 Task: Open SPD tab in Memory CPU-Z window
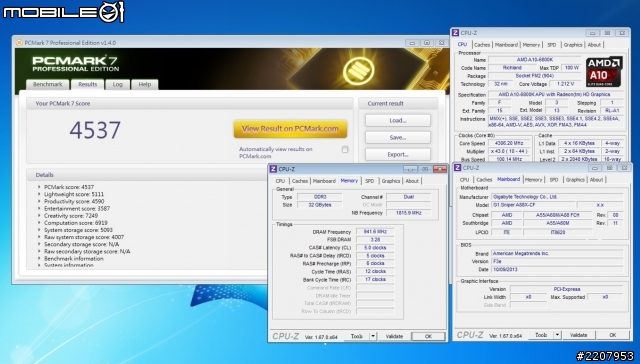(x=369, y=181)
